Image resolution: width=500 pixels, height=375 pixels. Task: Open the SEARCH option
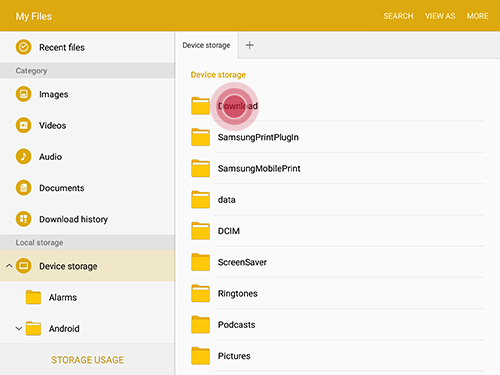pos(398,16)
